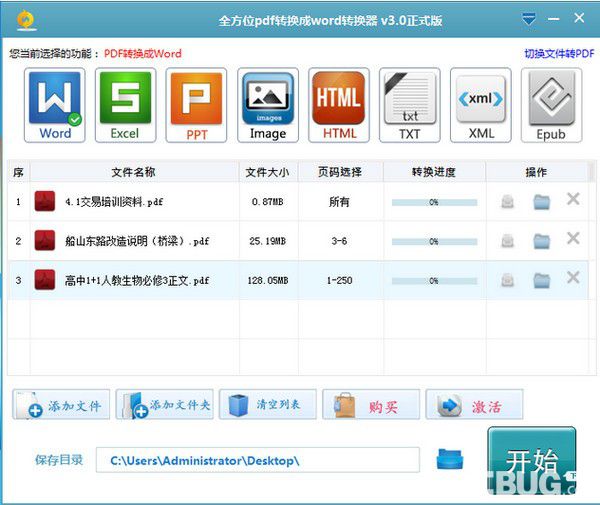600x505 pixels.
Task: Open converted file for 4.1交易培训资料.pdf
Action: click(x=507, y=202)
